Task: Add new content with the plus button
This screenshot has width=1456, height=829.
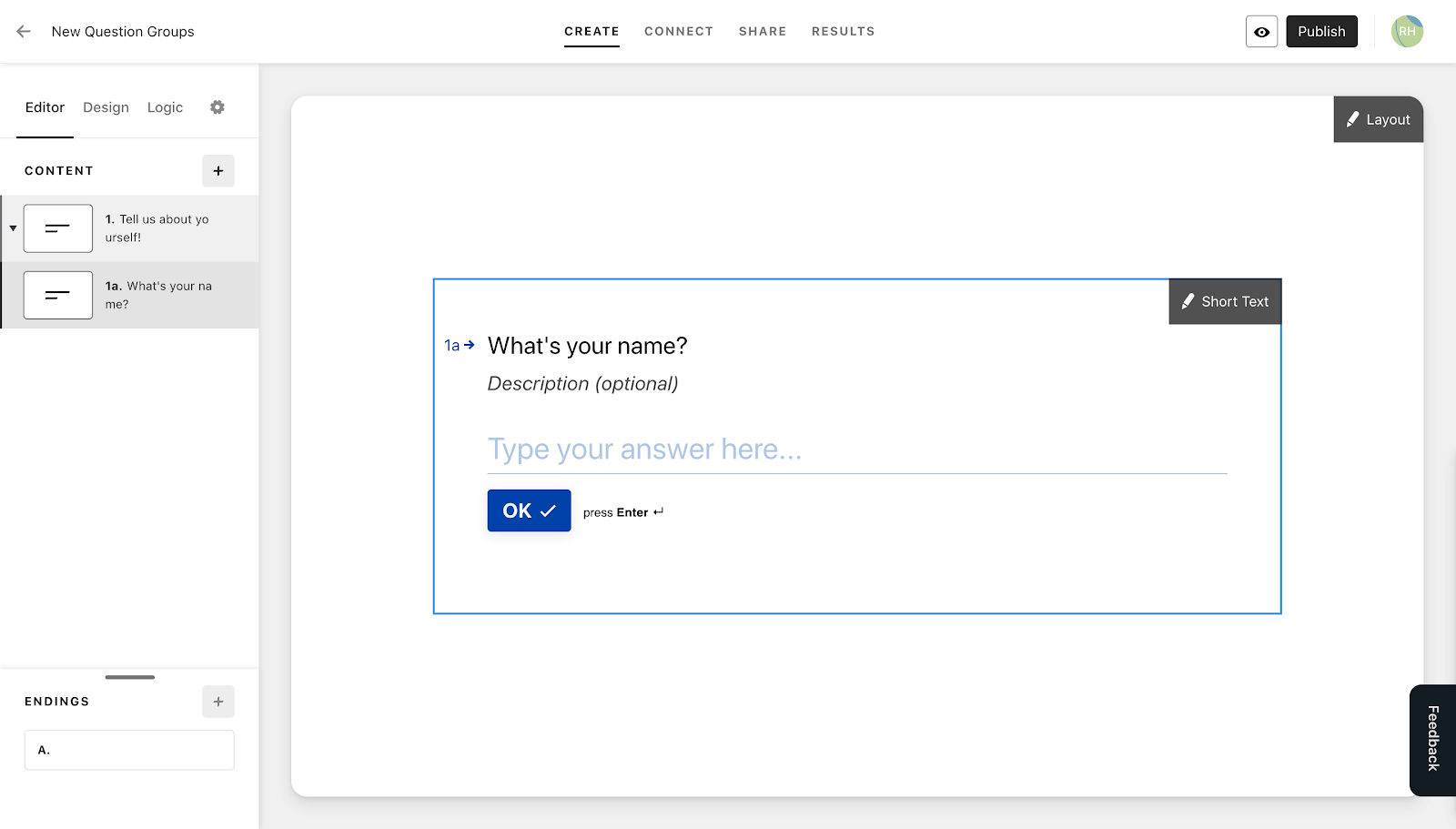Action: pyautogui.click(x=218, y=171)
